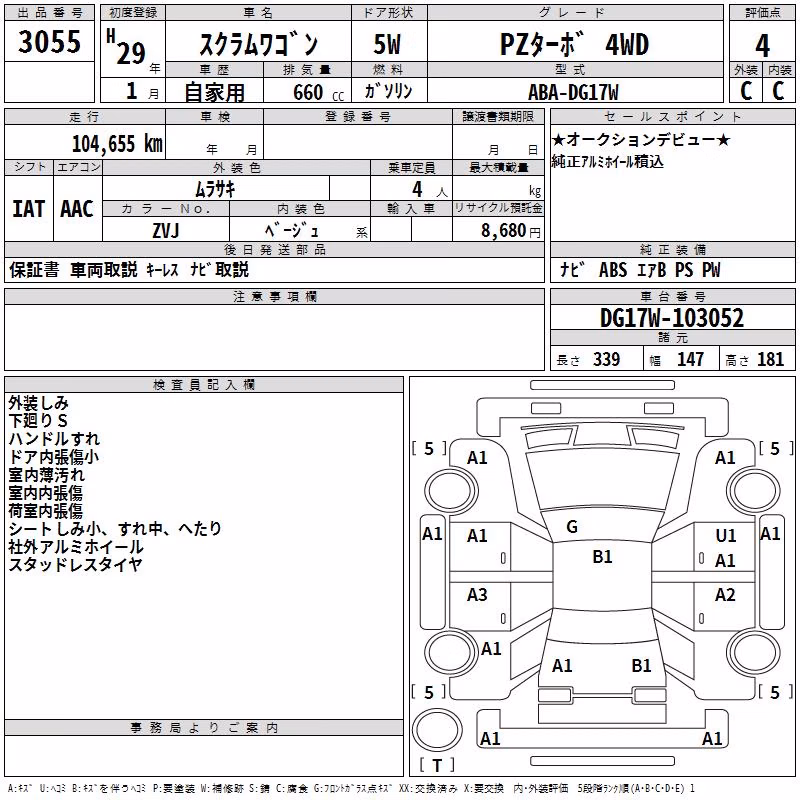Click the recycle deposit 8,680円
Image resolution: width=800 pixels, height=800 pixels.
click(x=511, y=231)
